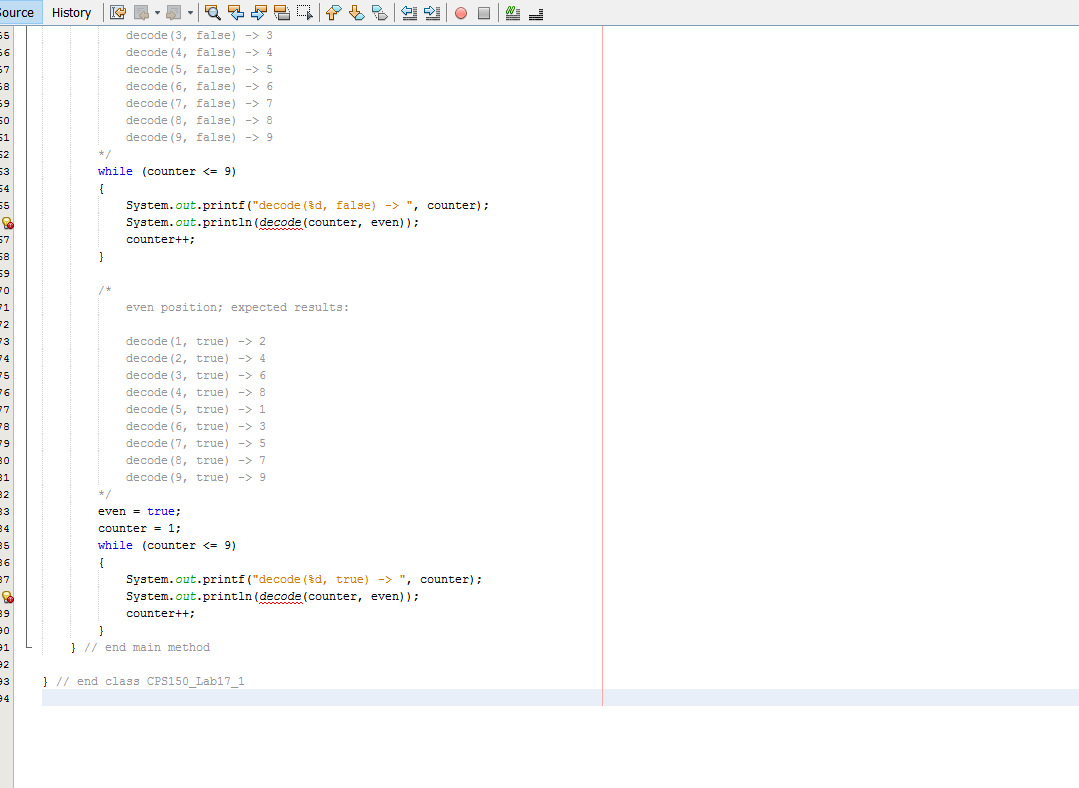Screen dimensions: 1079x788
Task: Click the Find Selection magnifier icon
Action: point(213,12)
